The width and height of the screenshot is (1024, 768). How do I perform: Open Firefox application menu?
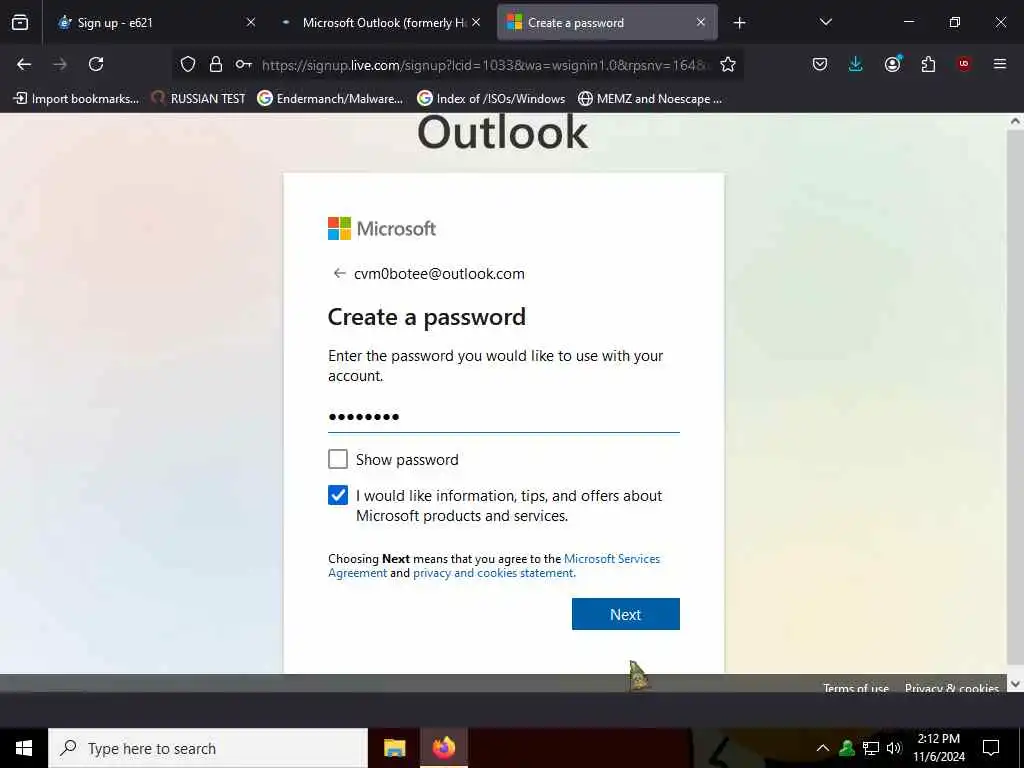click(1000, 64)
